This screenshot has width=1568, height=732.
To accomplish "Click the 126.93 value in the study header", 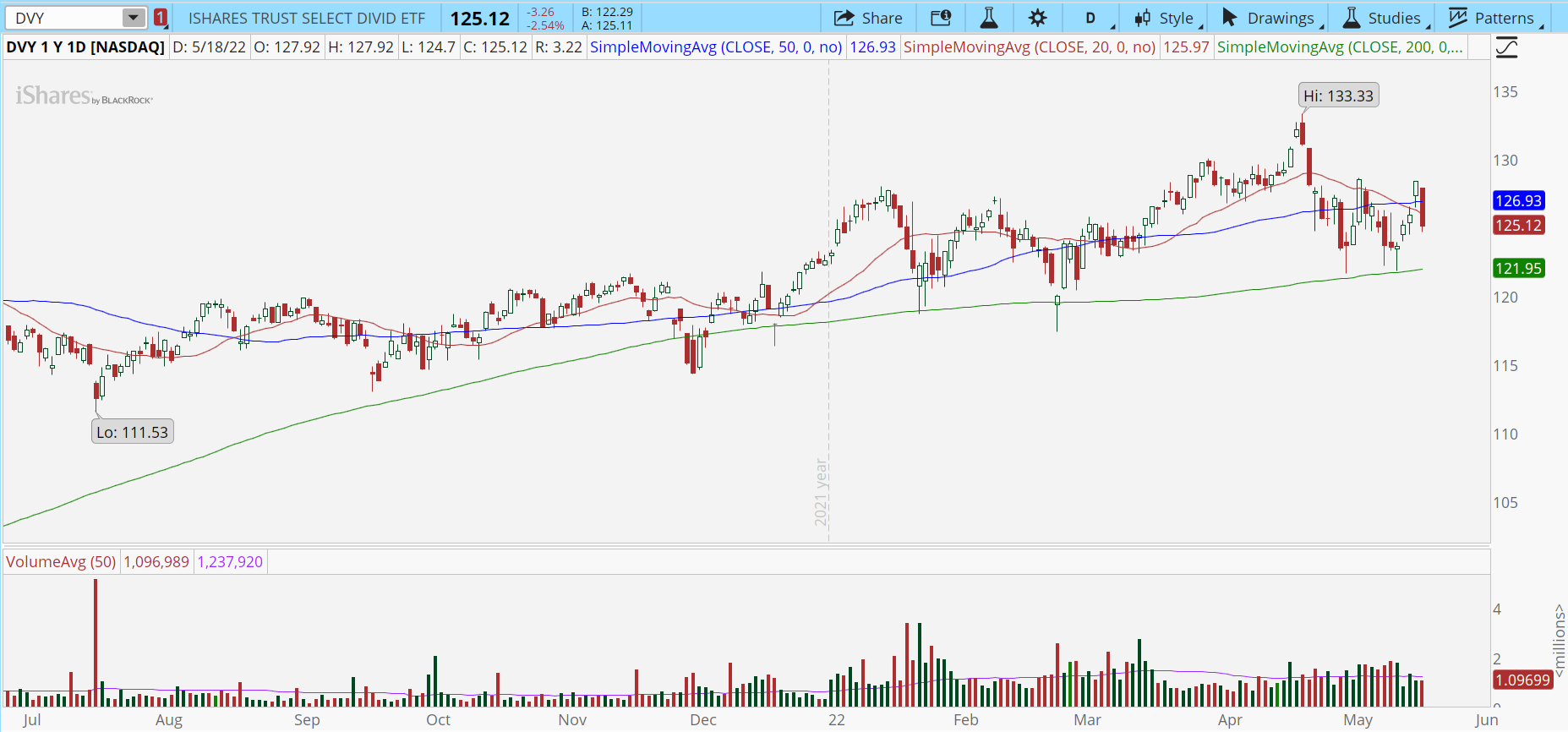I will [872, 47].
